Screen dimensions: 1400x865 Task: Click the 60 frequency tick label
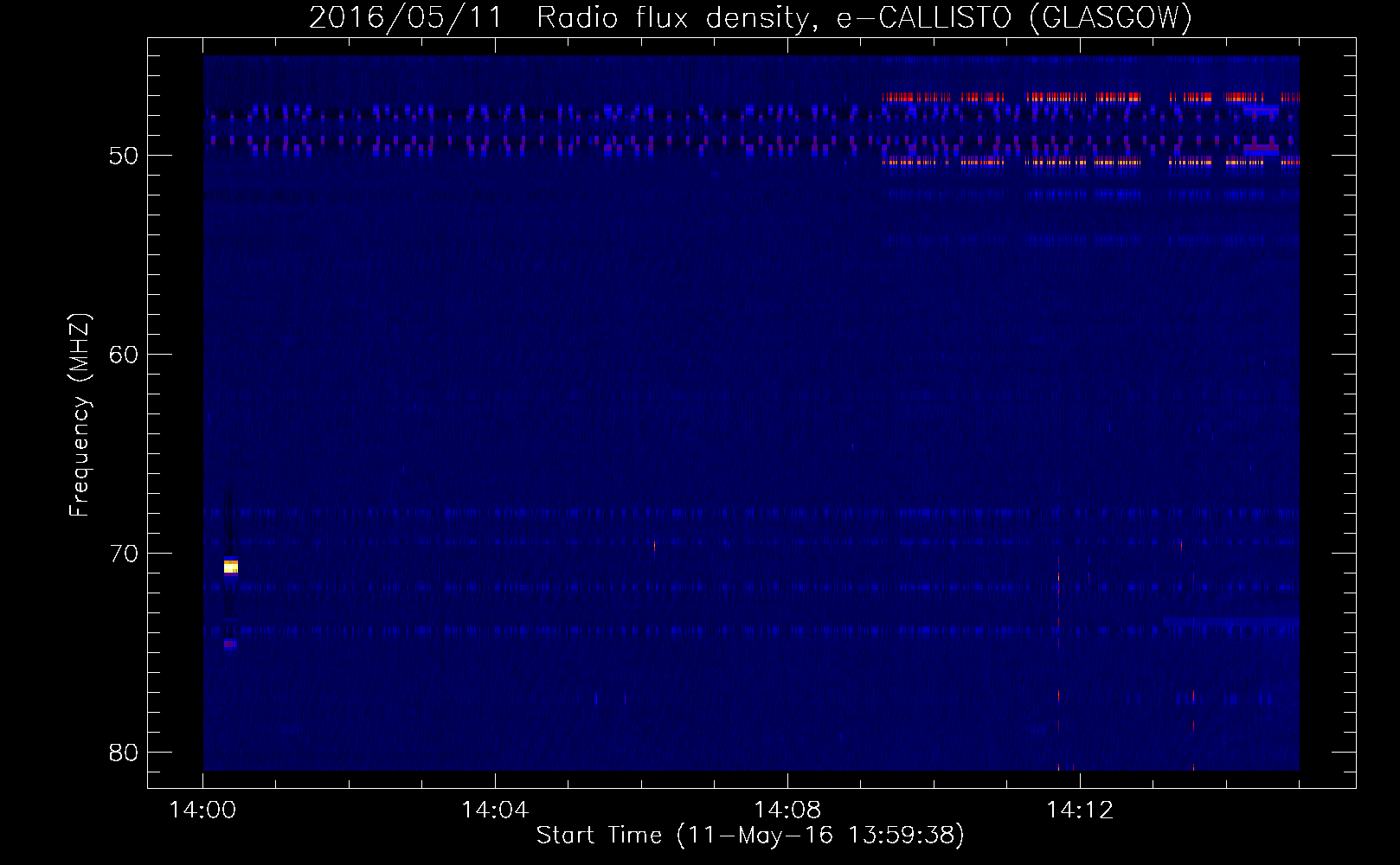(124, 355)
